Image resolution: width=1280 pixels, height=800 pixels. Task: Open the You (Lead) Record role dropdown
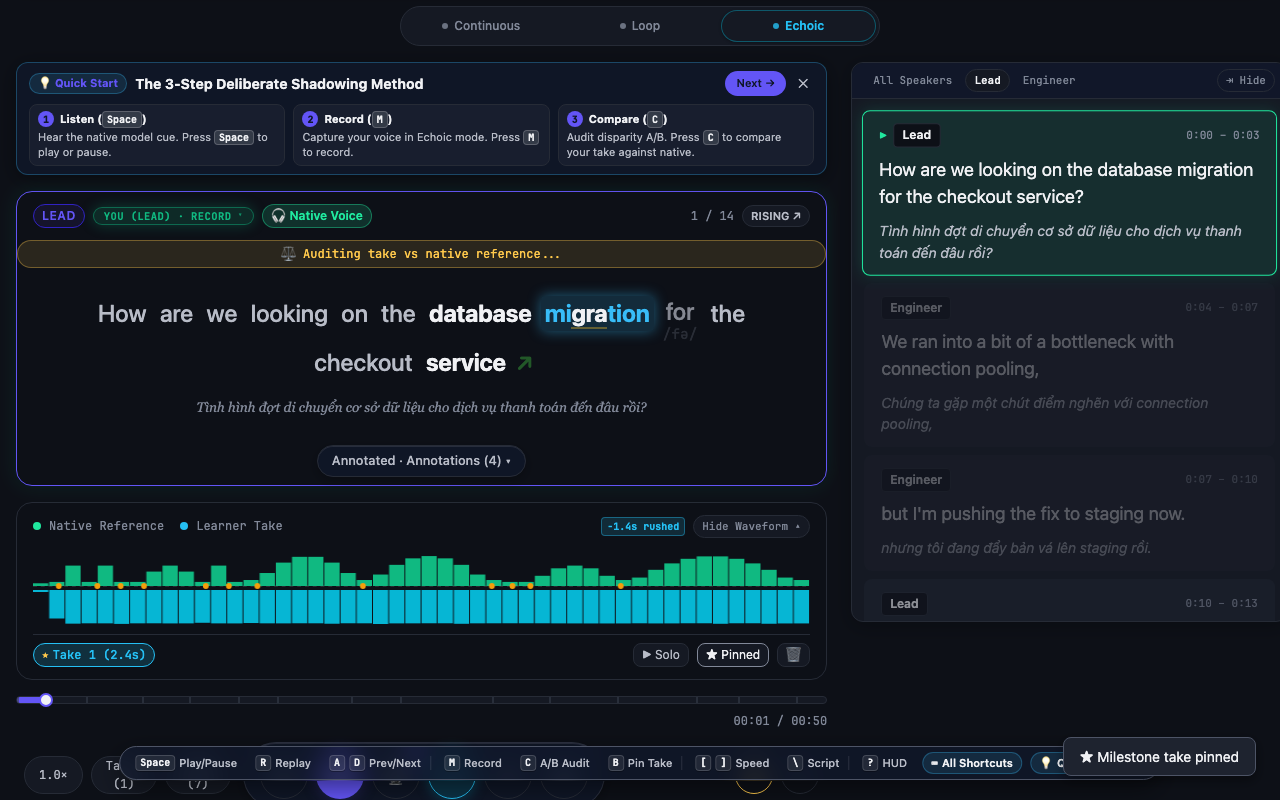(x=174, y=216)
